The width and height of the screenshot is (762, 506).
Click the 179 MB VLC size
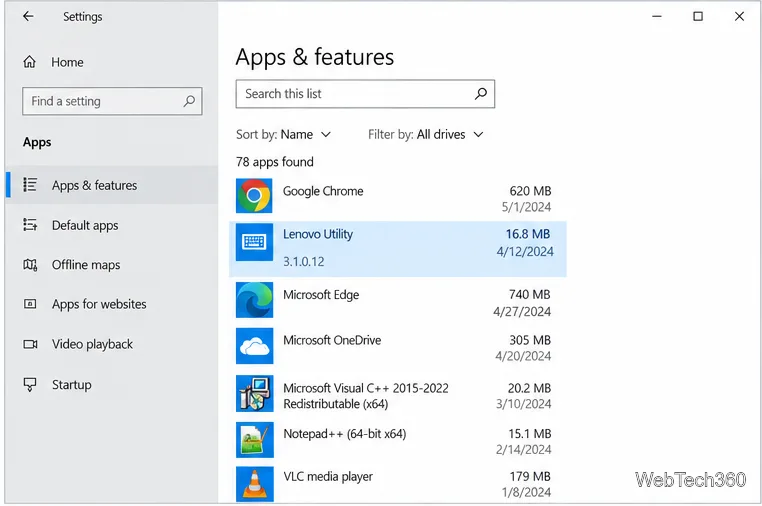click(x=530, y=477)
